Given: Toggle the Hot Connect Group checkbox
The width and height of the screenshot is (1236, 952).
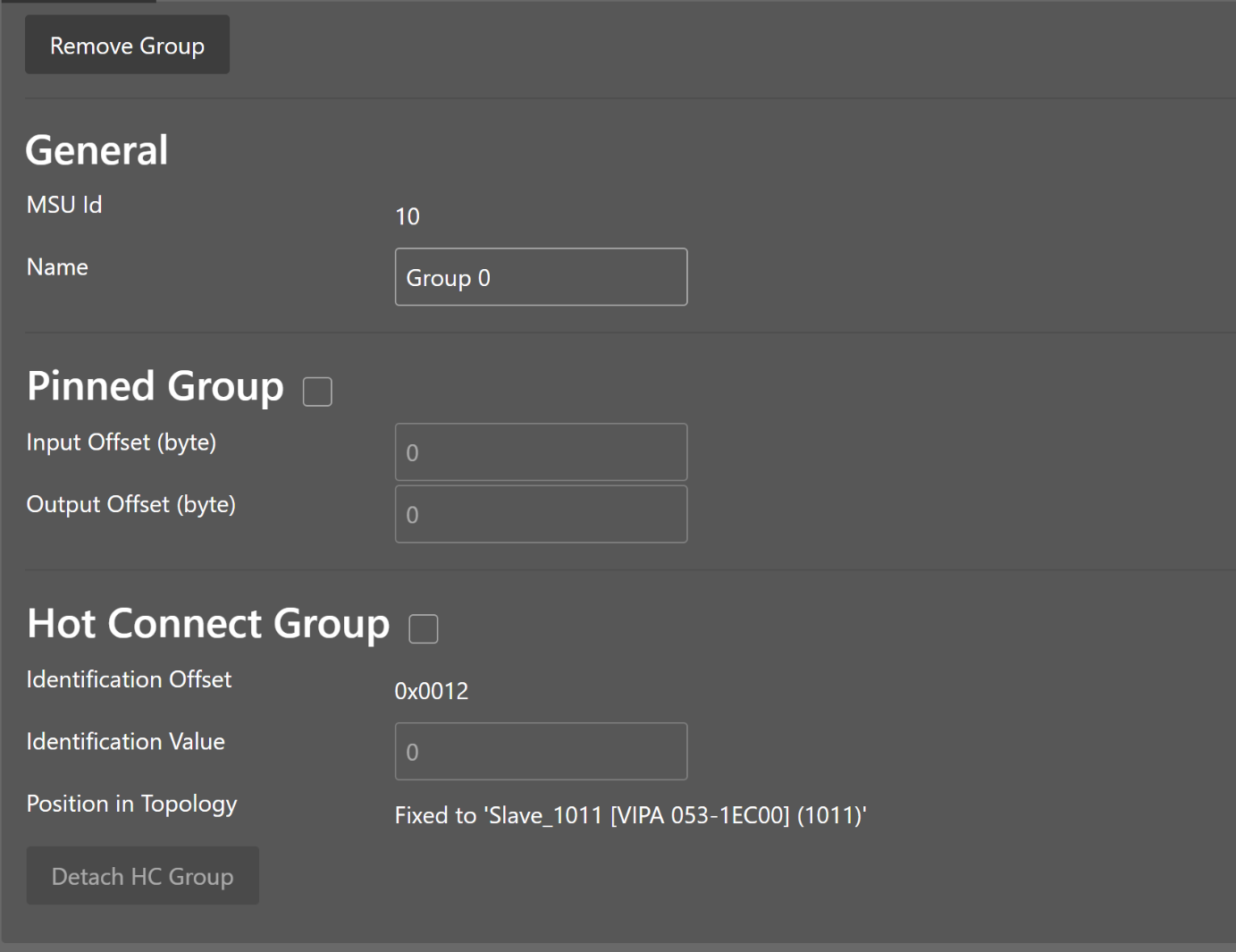Looking at the screenshot, I should click(423, 628).
